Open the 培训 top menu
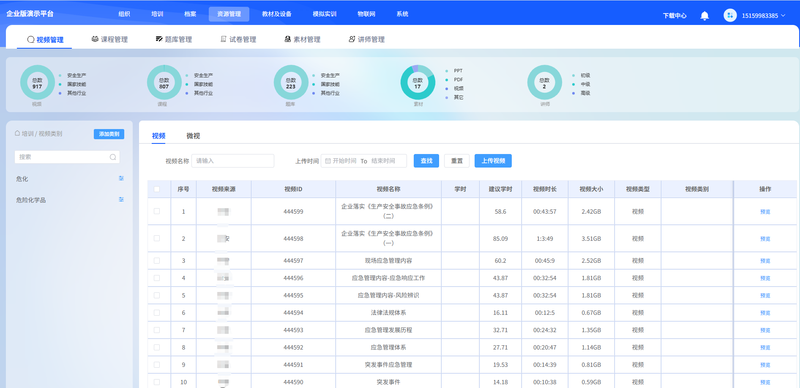The width and height of the screenshot is (800, 388). [x=157, y=14]
